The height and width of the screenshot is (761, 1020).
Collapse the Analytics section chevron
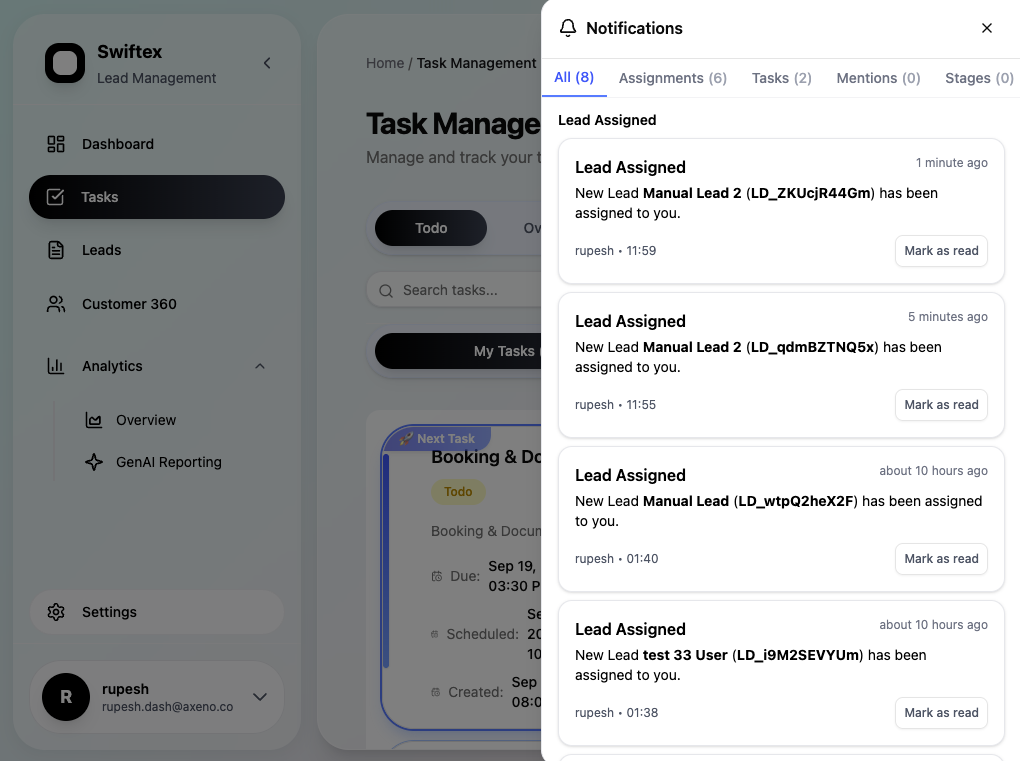(x=260, y=366)
